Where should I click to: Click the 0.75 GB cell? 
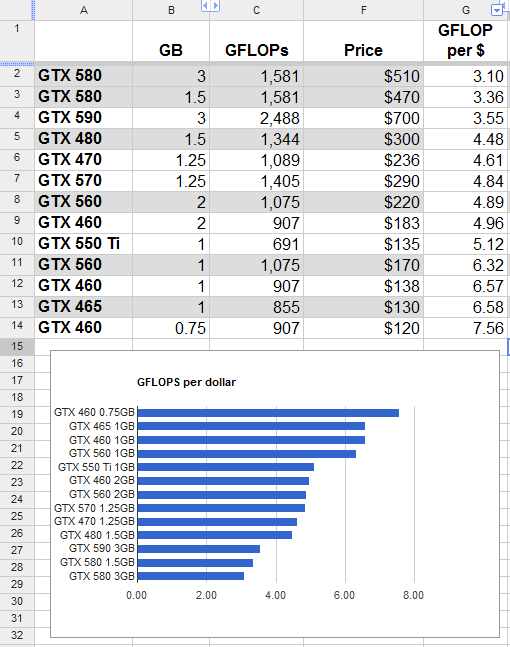tap(171, 328)
